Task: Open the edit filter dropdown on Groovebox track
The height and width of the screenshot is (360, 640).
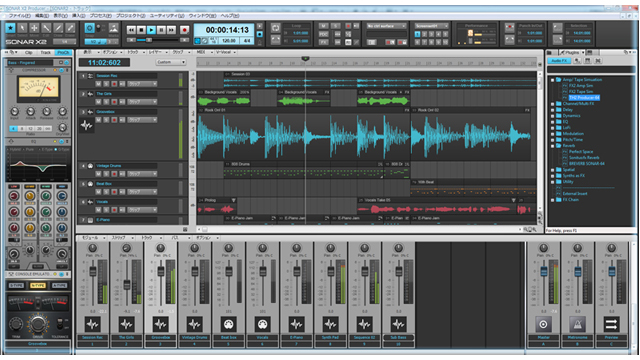Action: coord(142,120)
